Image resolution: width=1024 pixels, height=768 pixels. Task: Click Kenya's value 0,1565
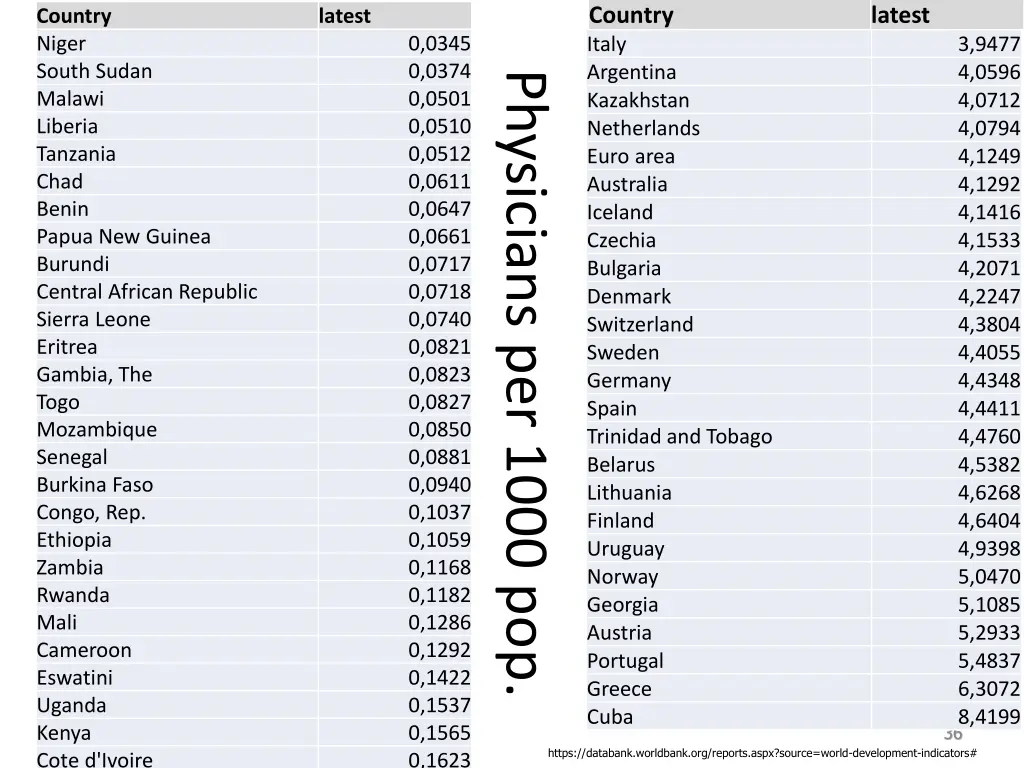click(x=394, y=733)
